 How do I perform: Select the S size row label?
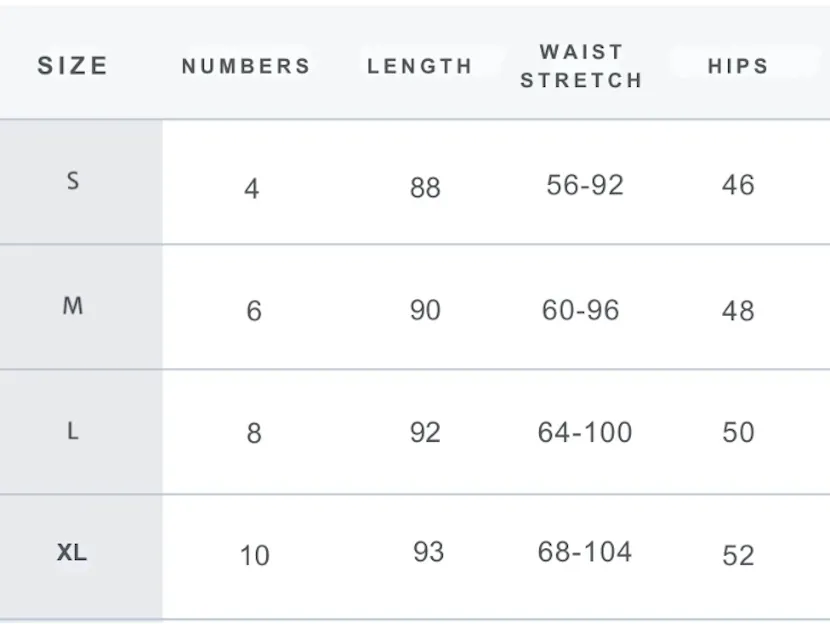tap(73, 181)
